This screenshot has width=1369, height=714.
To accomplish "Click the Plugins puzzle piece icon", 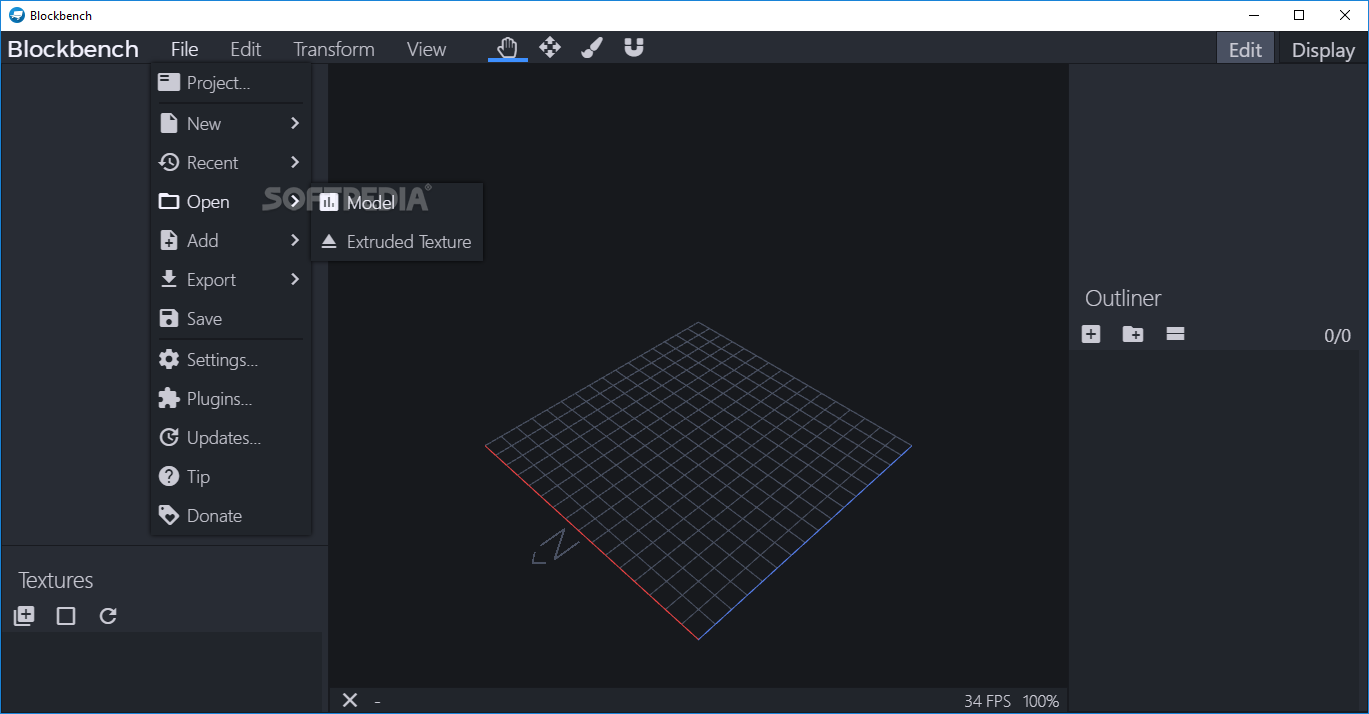I will pyautogui.click(x=169, y=398).
